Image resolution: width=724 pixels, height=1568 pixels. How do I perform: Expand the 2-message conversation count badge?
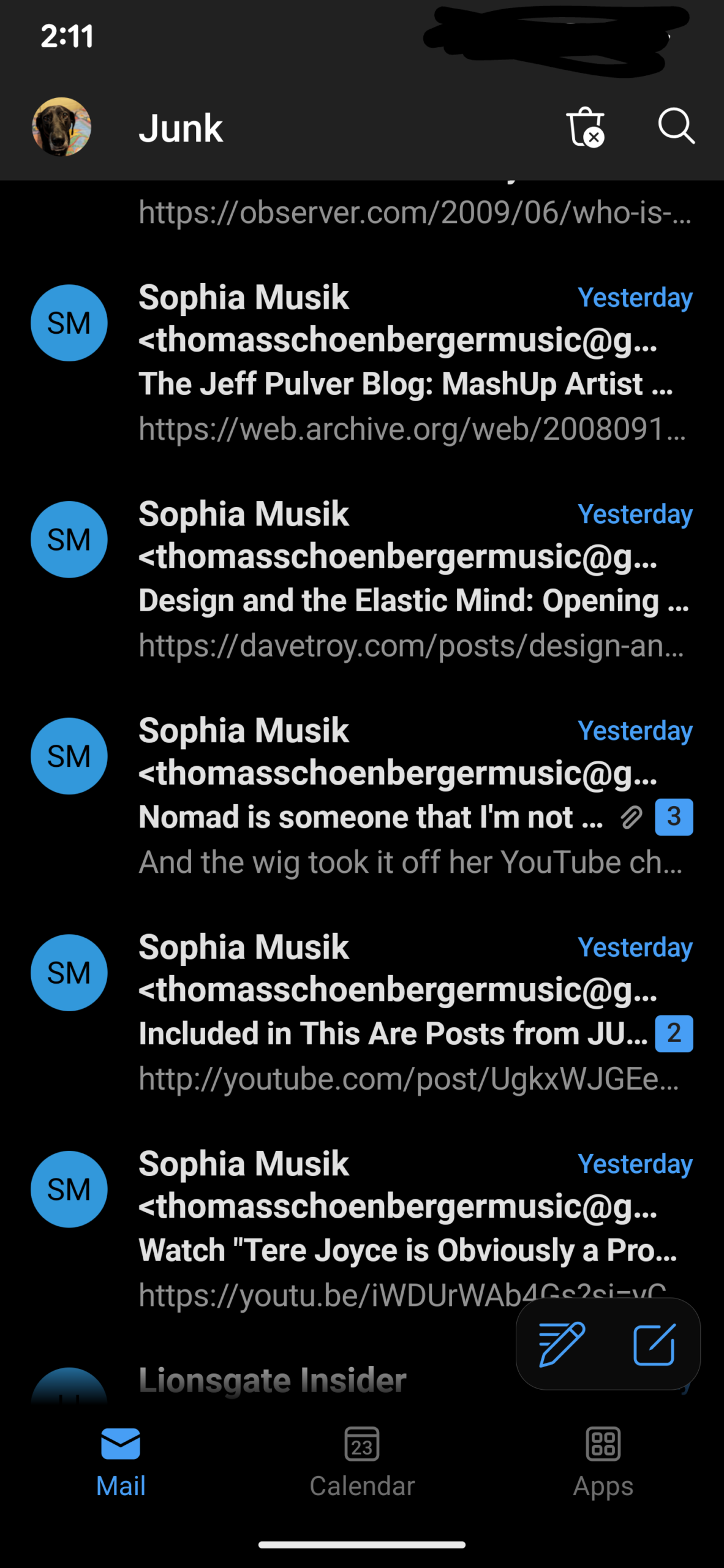coord(674,1033)
